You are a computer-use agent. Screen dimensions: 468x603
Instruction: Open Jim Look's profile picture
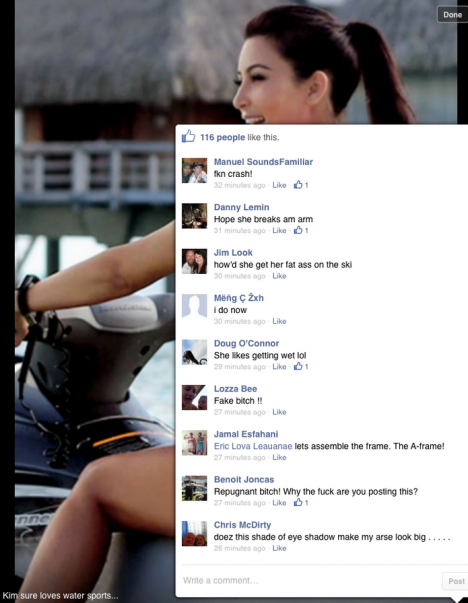[194, 261]
